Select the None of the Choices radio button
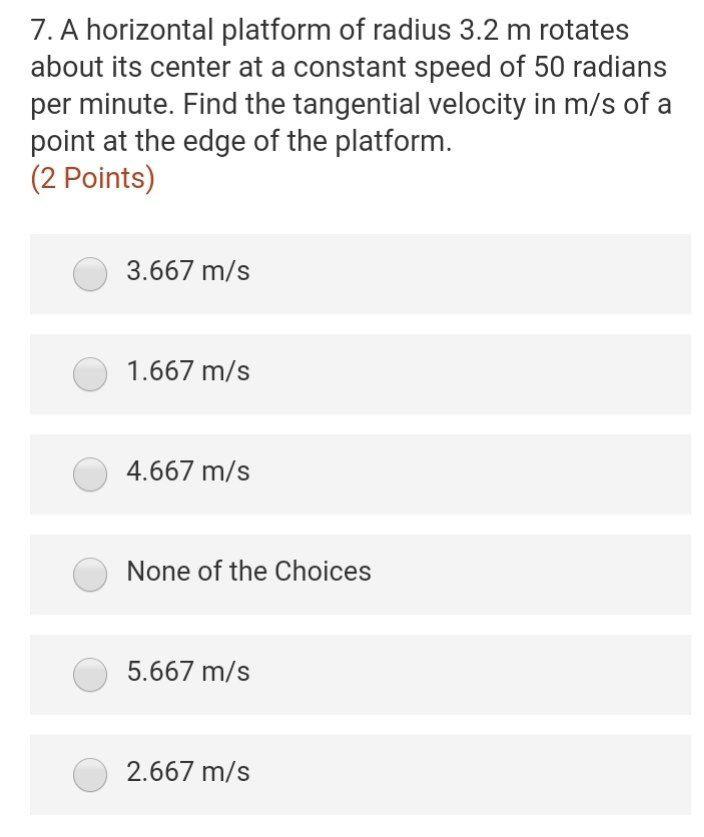 pyautogui.click(x=90, y=574)
